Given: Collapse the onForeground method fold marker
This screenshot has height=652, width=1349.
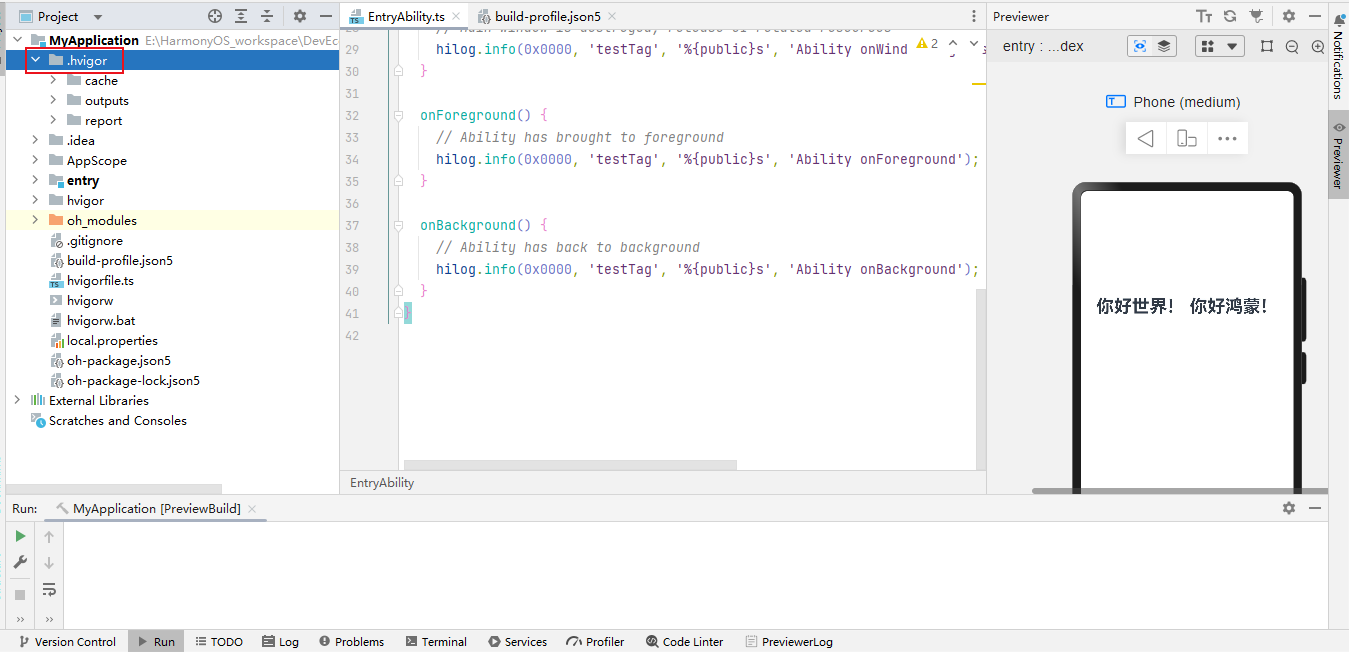Looking at the screenshot, I should [x=398, y=115].
